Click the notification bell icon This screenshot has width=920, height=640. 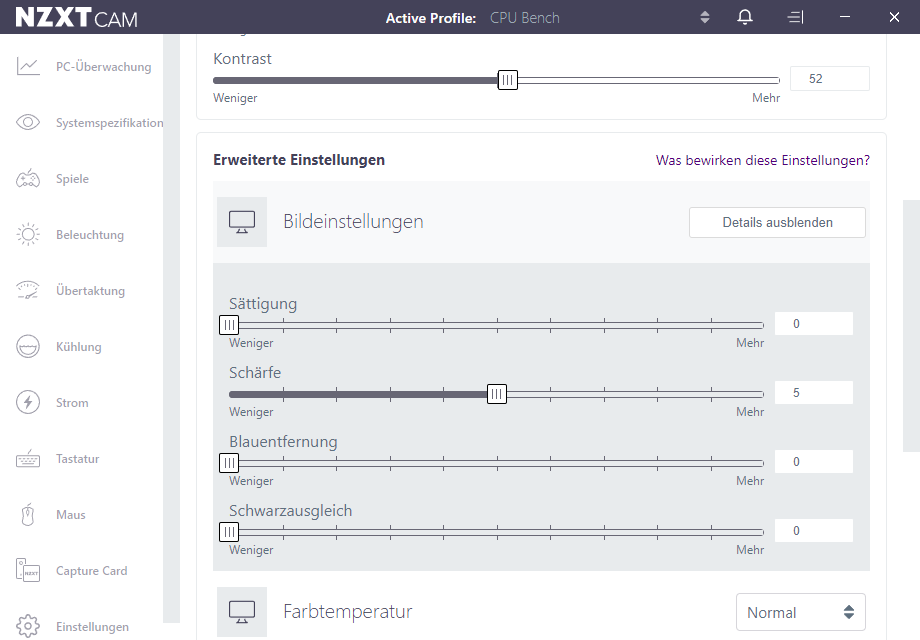(x=745, y=17)
